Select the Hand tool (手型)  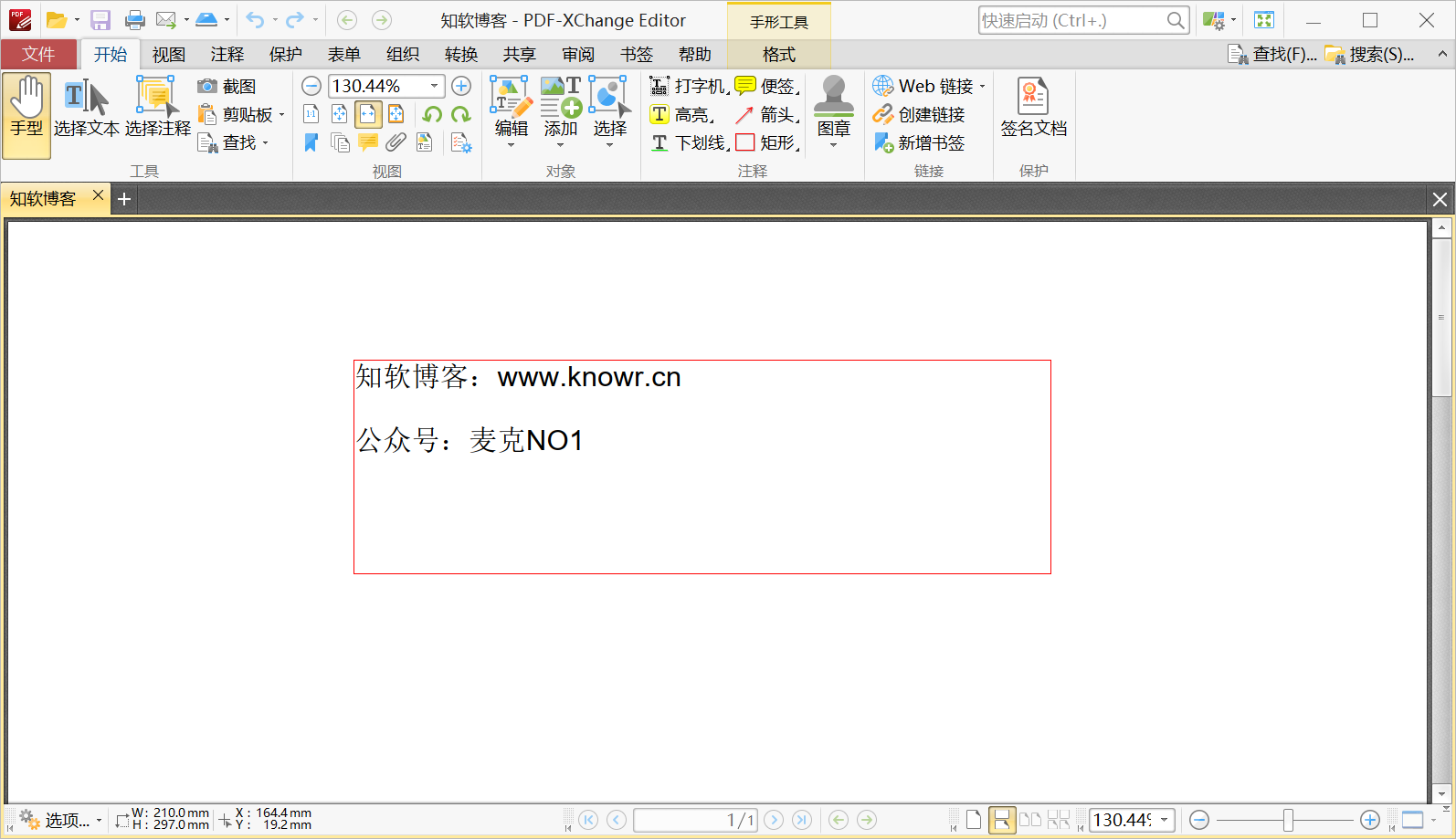26,115
